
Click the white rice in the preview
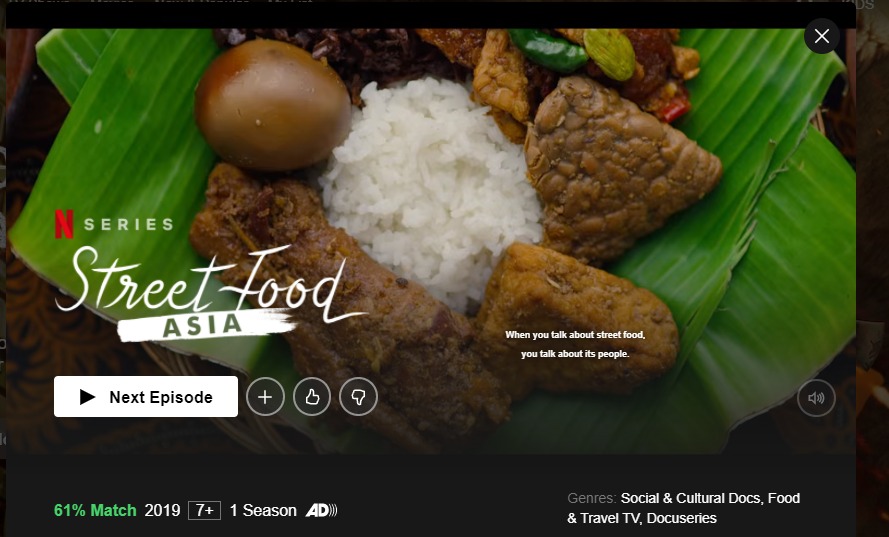coord(431,187)
